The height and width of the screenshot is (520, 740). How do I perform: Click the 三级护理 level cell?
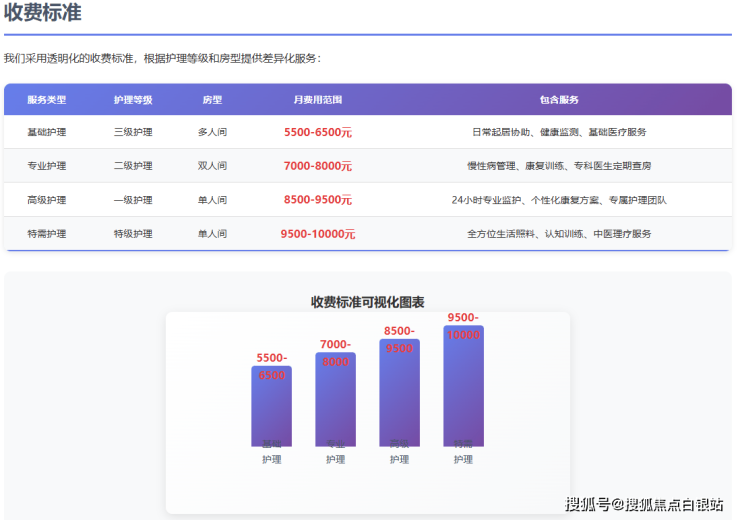[x=133, y=132]
